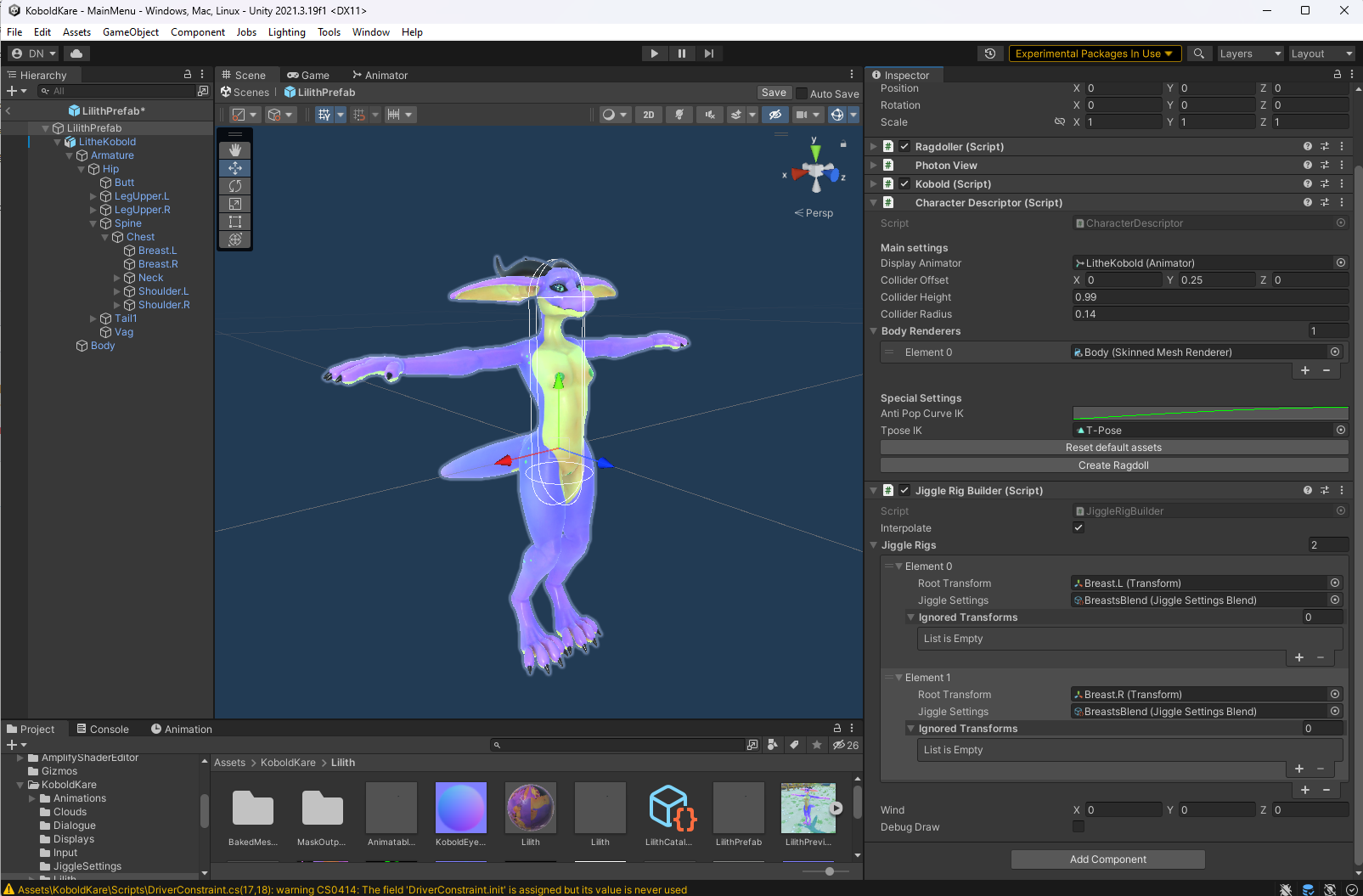Click Reset default assets button

point(1114,448)
